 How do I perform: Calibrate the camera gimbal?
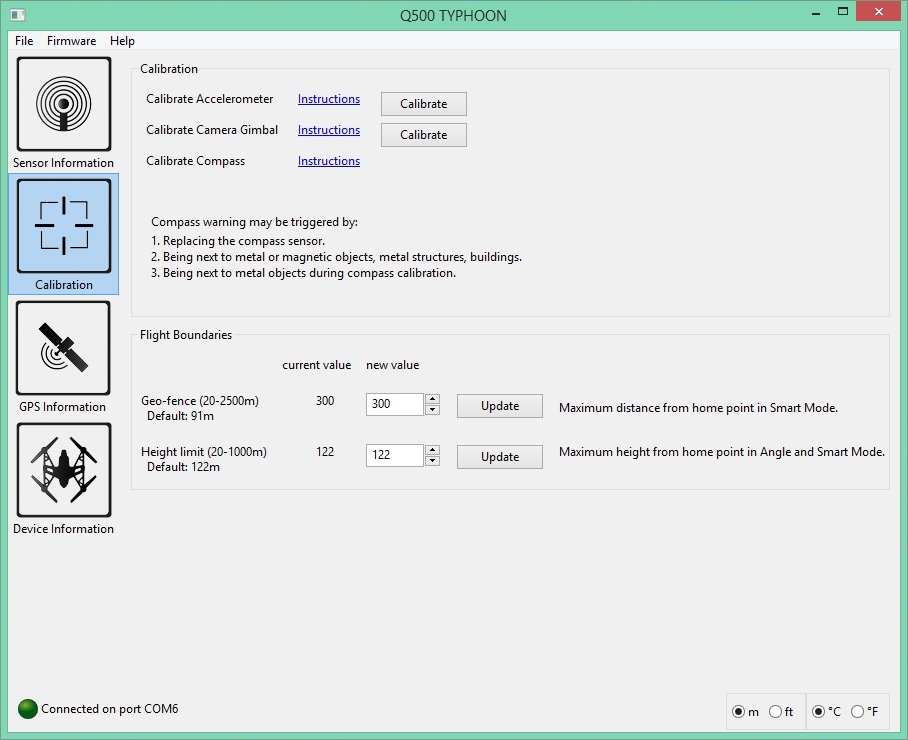pyautogui.click(x=424, y=135)
